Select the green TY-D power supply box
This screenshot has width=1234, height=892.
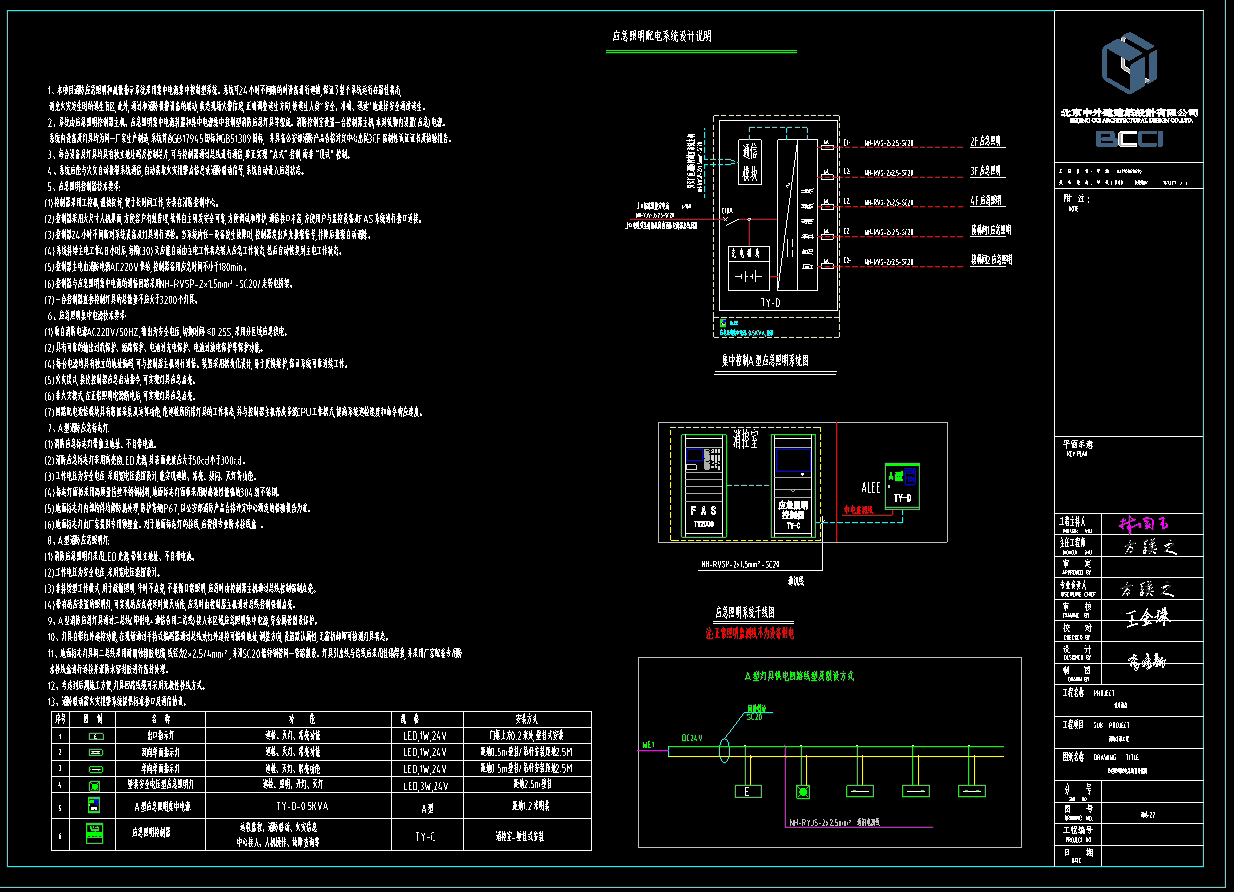[902, 488]
